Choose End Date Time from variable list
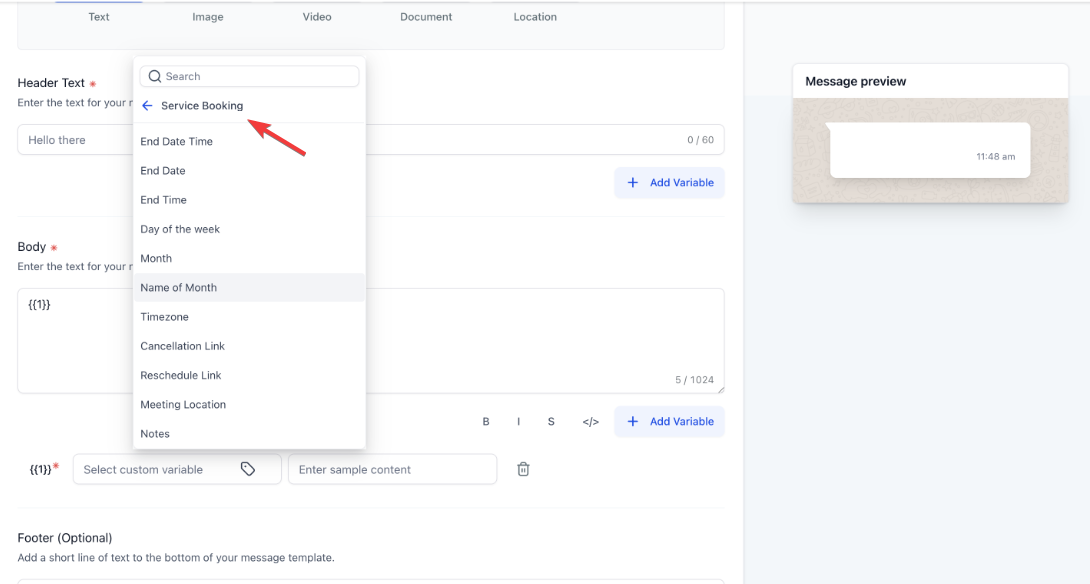Screen dimensions: 1090x584 (x=177, y=142)
